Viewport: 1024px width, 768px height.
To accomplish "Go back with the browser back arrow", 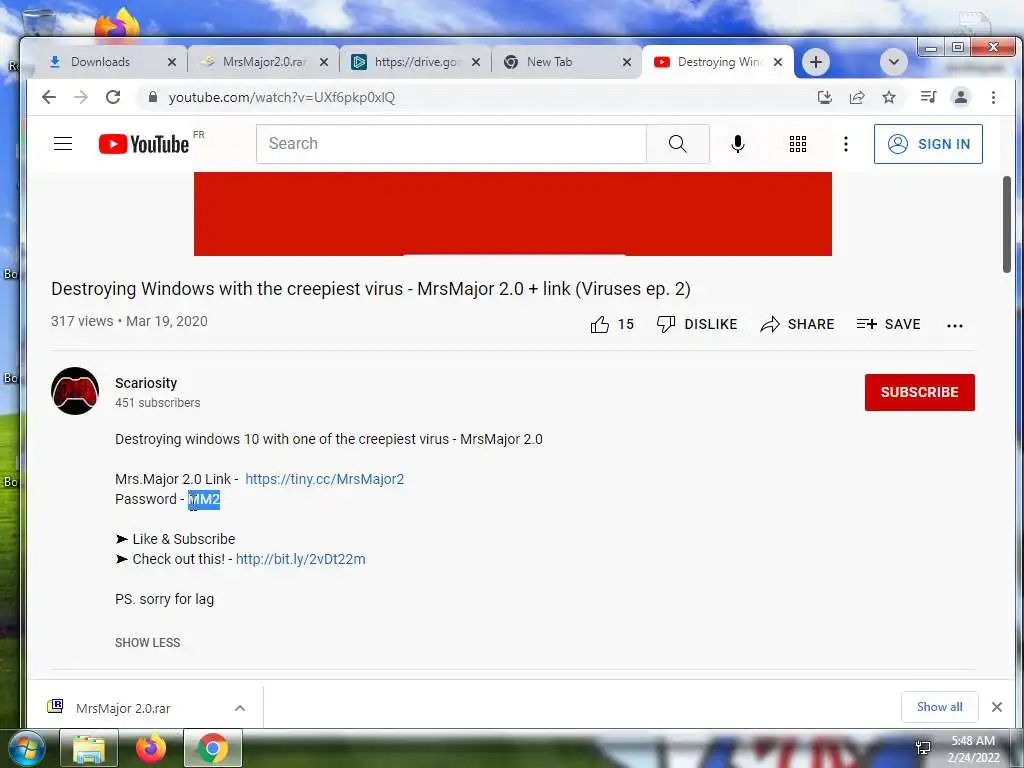I will (x=49, y=97).
